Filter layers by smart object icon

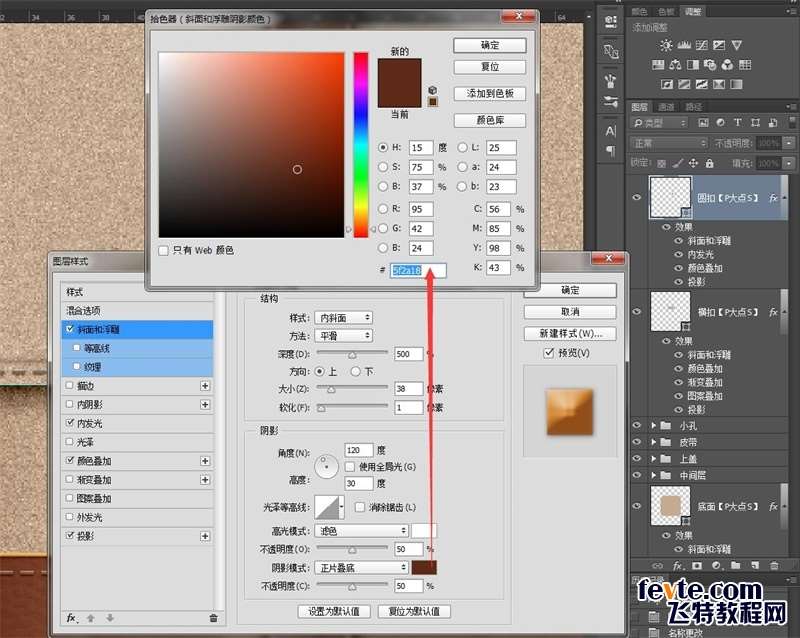tap(773, 122)
